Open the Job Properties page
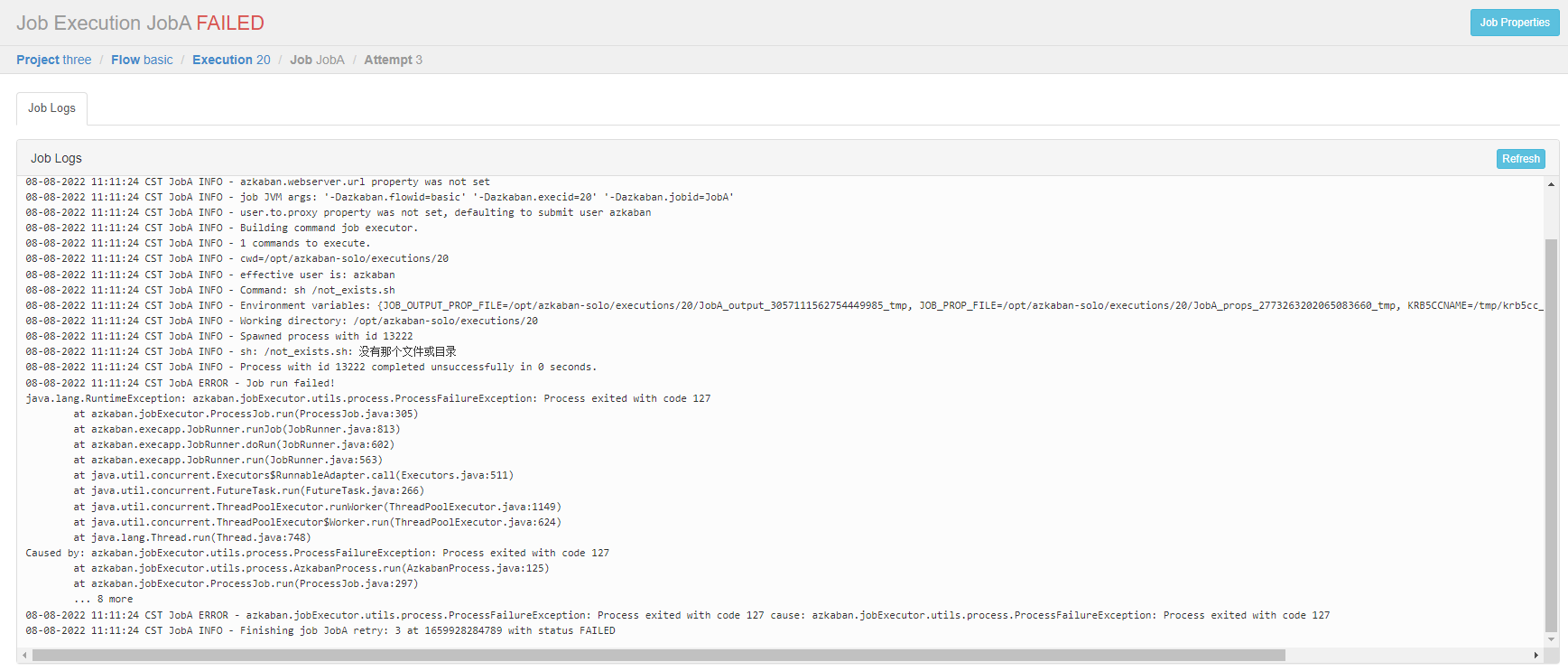 click(1515, 23)
